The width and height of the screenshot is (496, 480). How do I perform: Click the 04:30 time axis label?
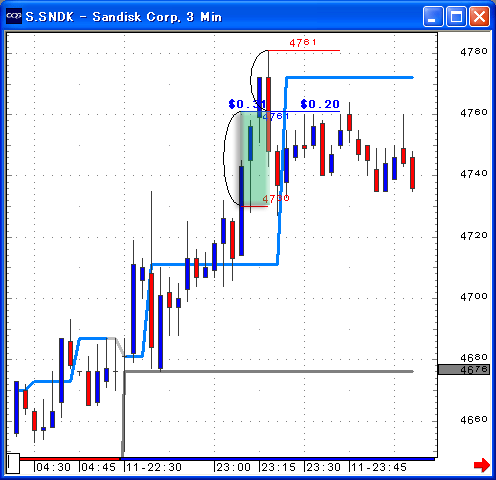(53, 467)
